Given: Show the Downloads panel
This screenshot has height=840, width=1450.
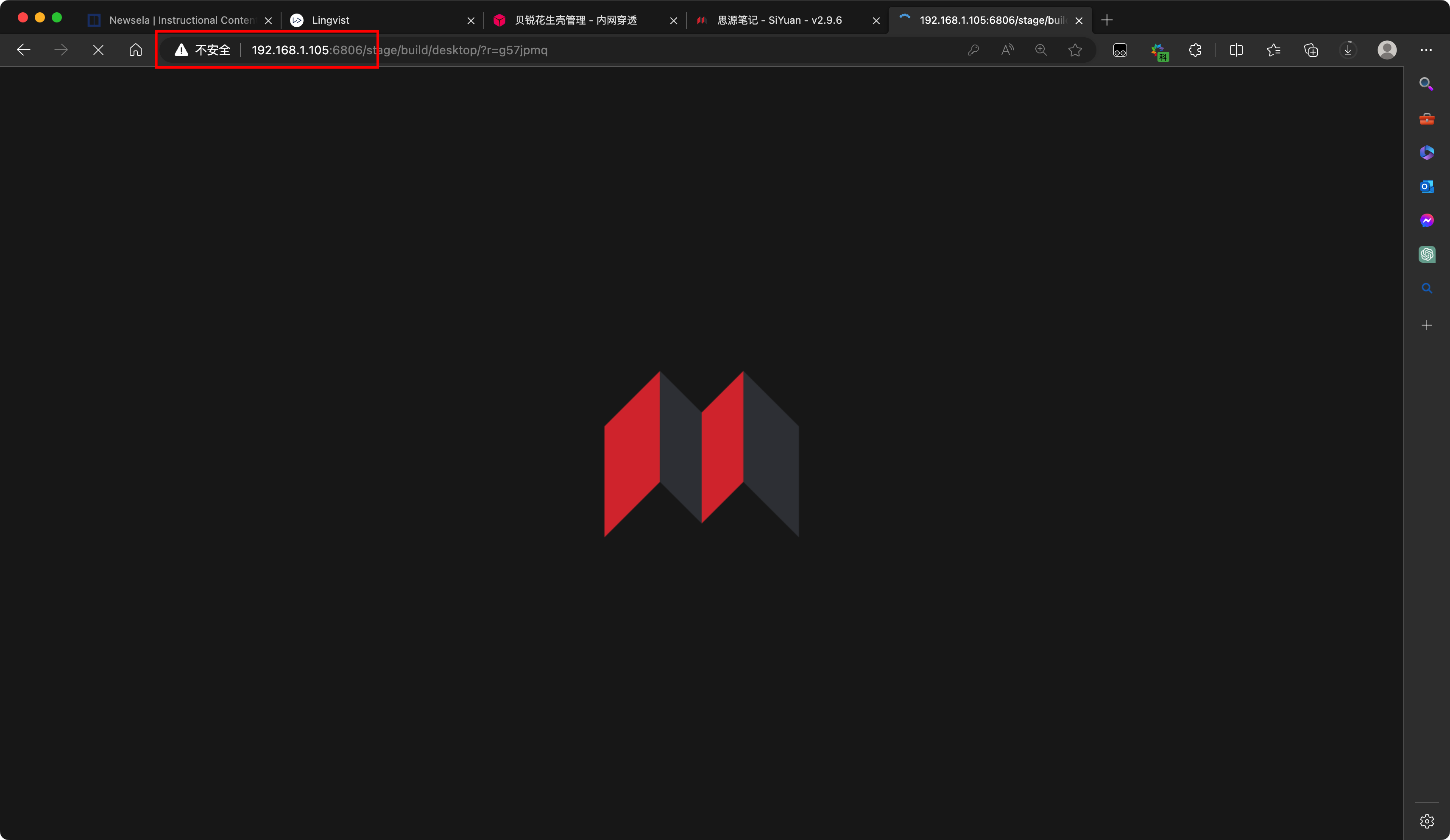Looking at the screenshot, I should pyautogui.click(x=1347, y=50).
